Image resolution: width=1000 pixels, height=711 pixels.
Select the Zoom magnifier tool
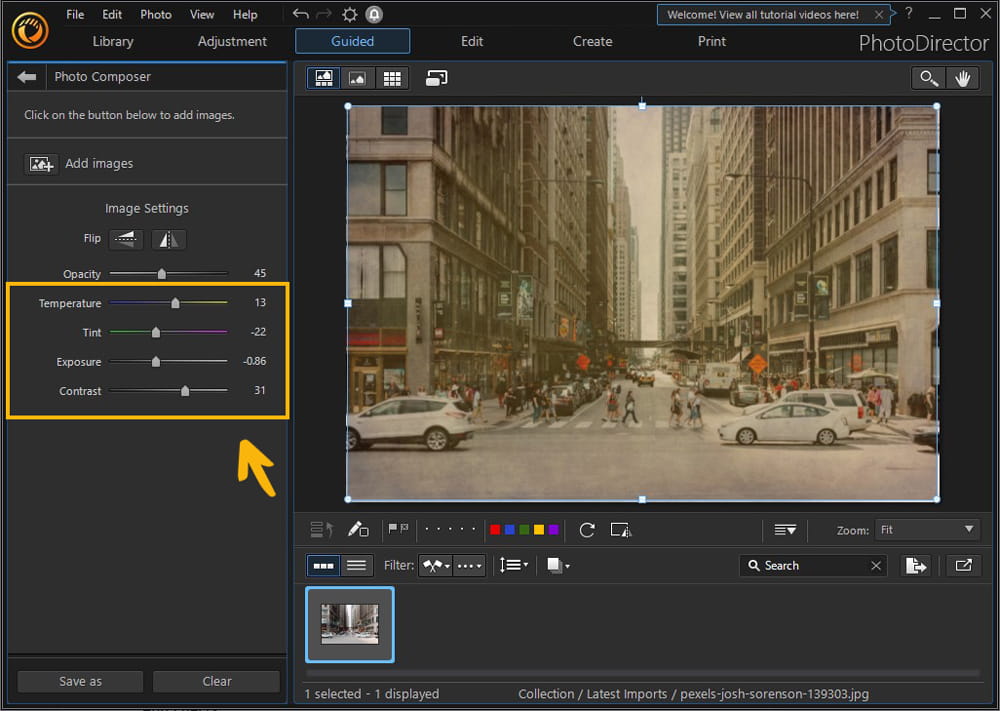point(927,78)
